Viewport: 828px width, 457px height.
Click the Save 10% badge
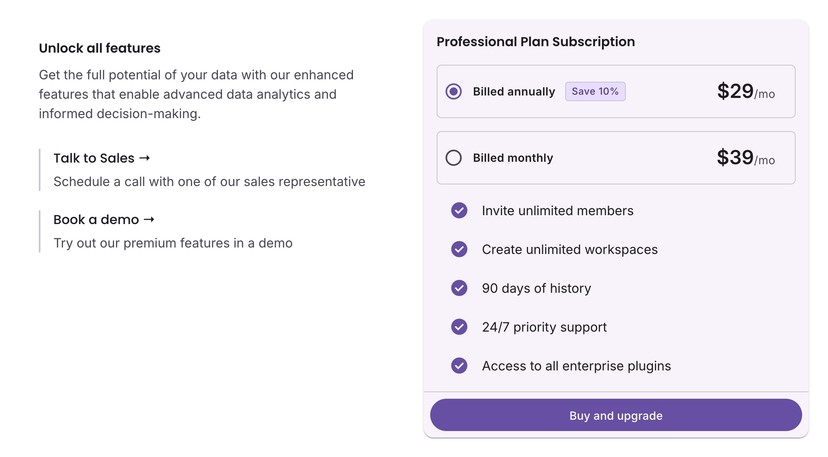coord(595,92)
